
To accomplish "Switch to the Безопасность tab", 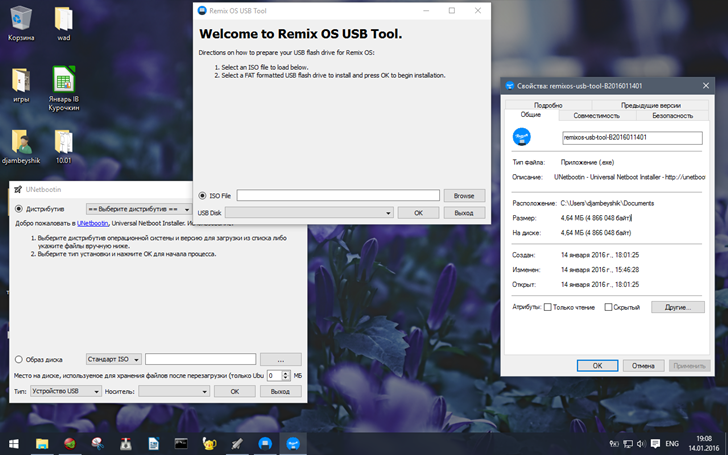I will pyautogui.click(x=672, y=116).
